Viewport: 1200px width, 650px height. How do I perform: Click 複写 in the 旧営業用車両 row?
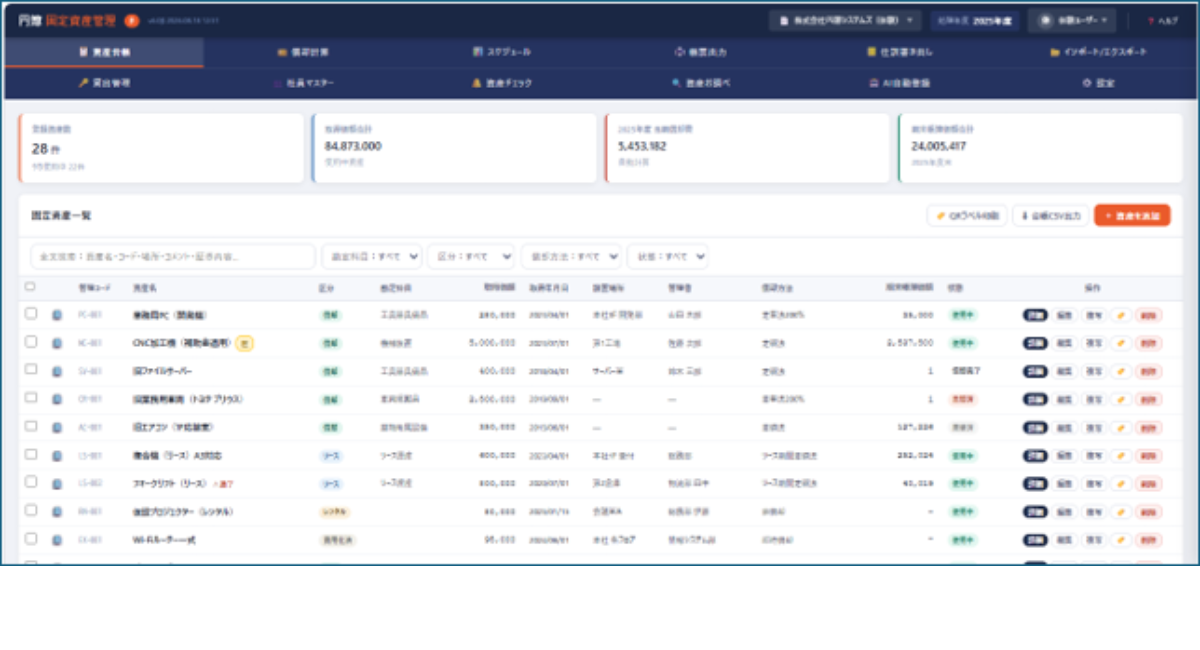pyautogui.click(x=1094, y=398)
